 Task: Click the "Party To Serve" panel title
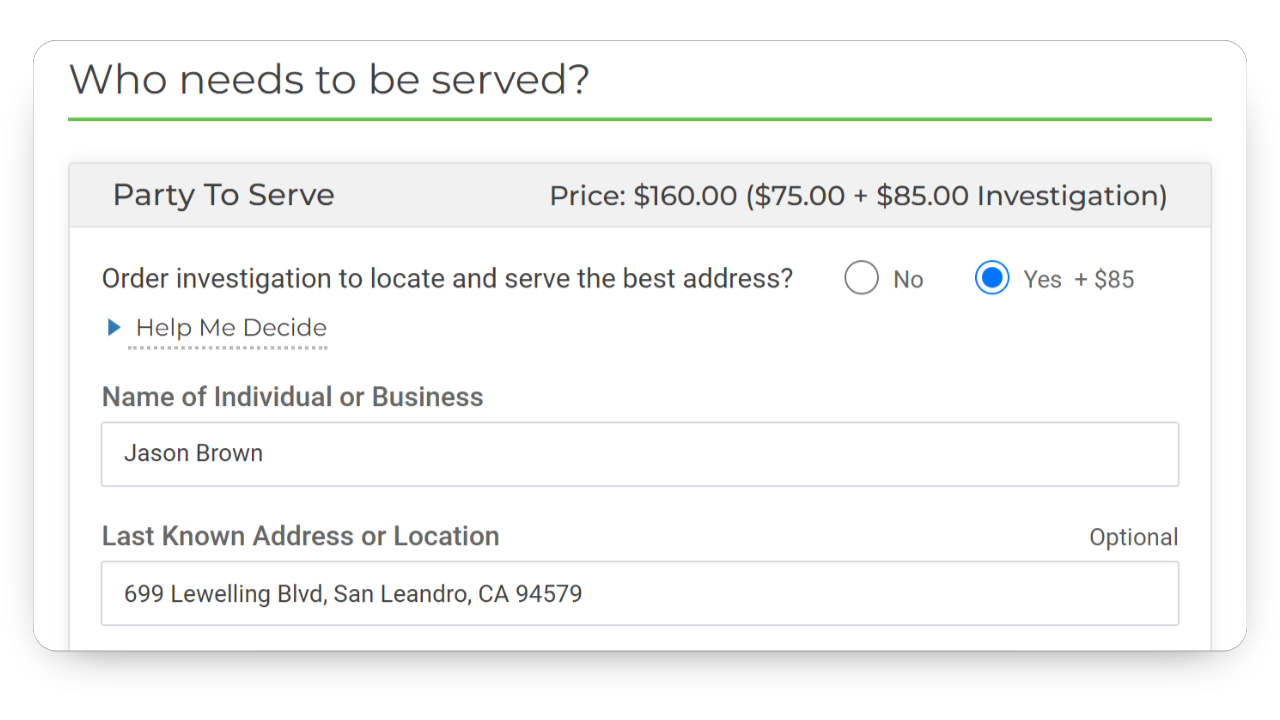point(223,195)
